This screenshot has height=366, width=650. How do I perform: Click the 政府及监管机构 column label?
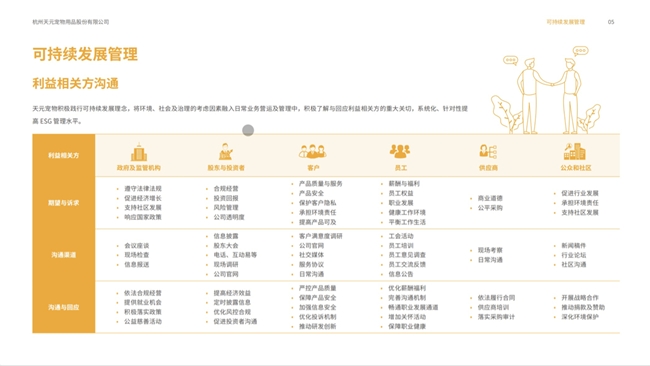[139, 168]
